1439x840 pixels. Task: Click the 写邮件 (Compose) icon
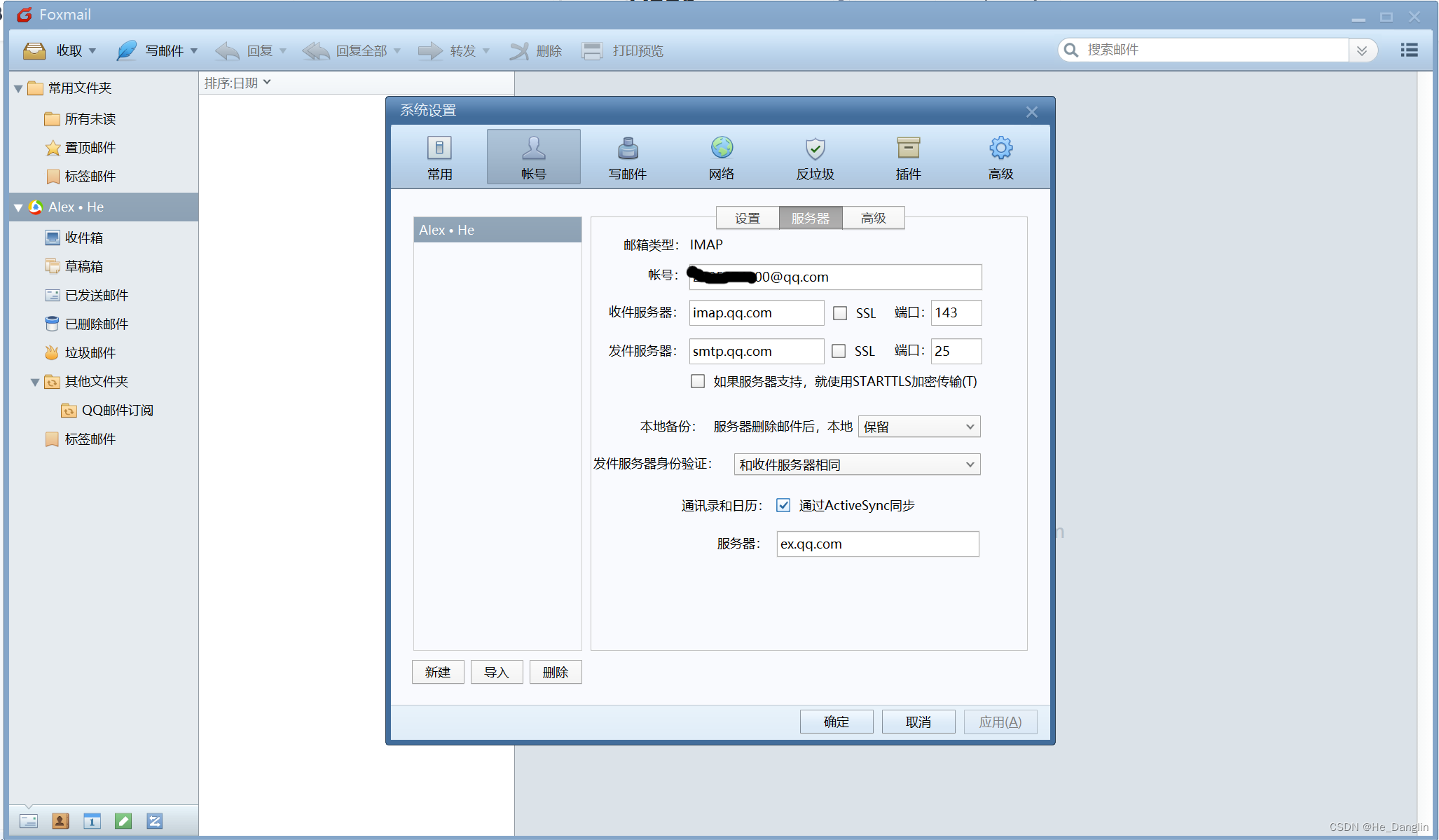(x=155, y=50)
